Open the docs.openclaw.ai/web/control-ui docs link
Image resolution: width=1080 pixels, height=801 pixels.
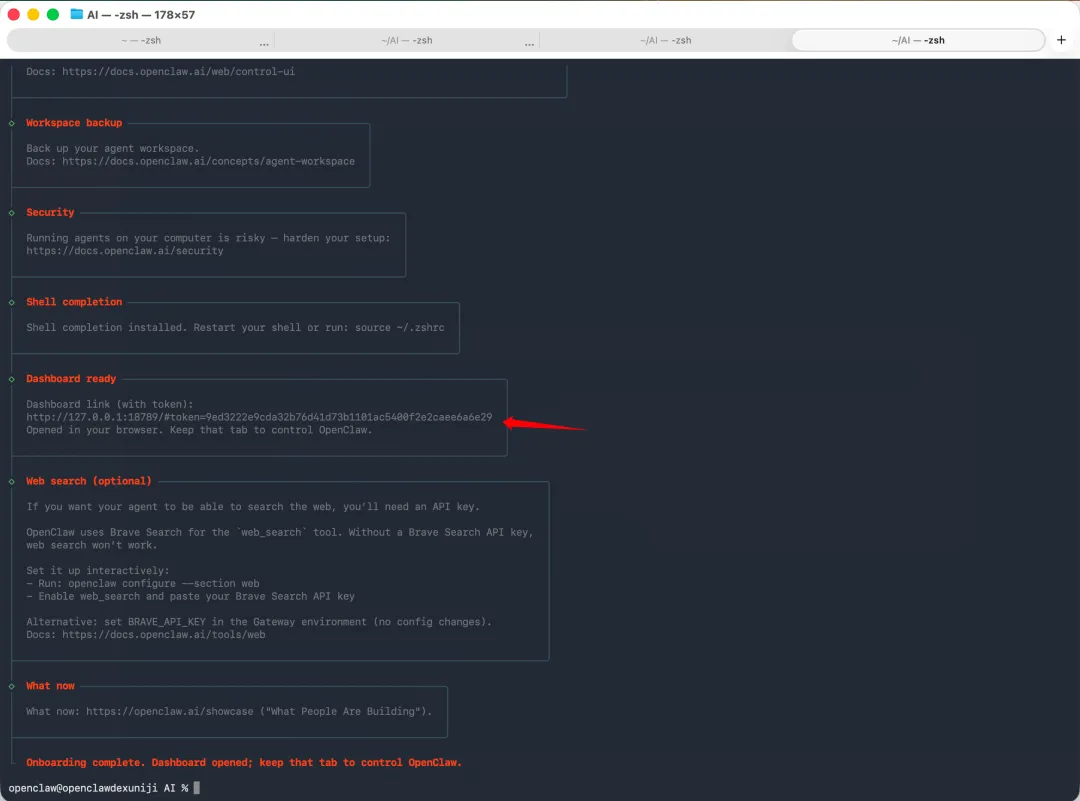click(x=178, y=72)
